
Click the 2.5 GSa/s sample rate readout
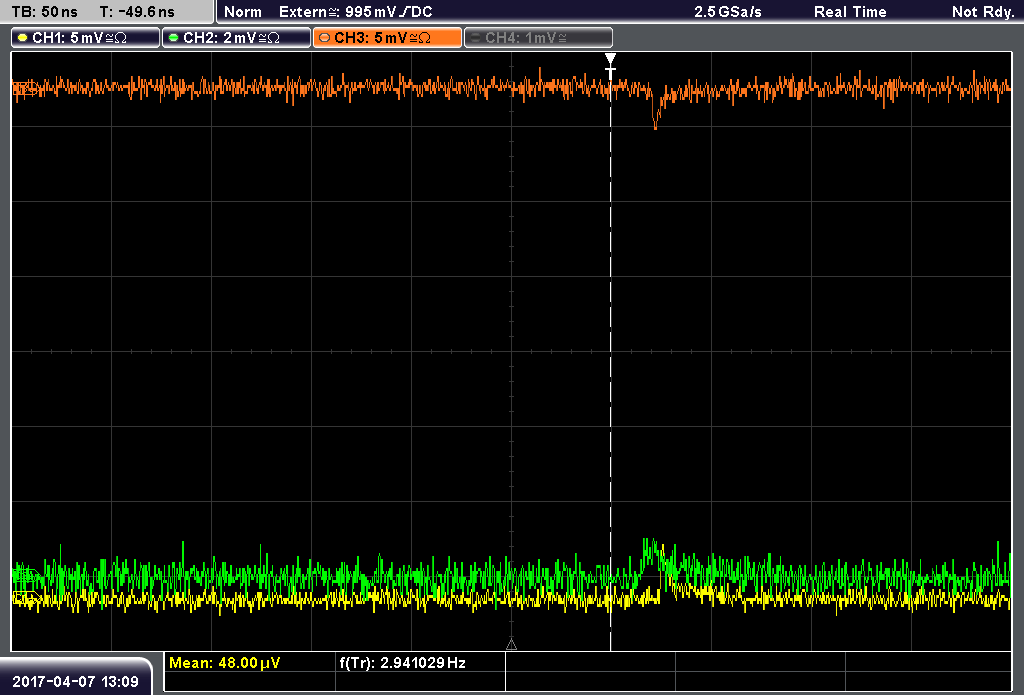(728, 12)
